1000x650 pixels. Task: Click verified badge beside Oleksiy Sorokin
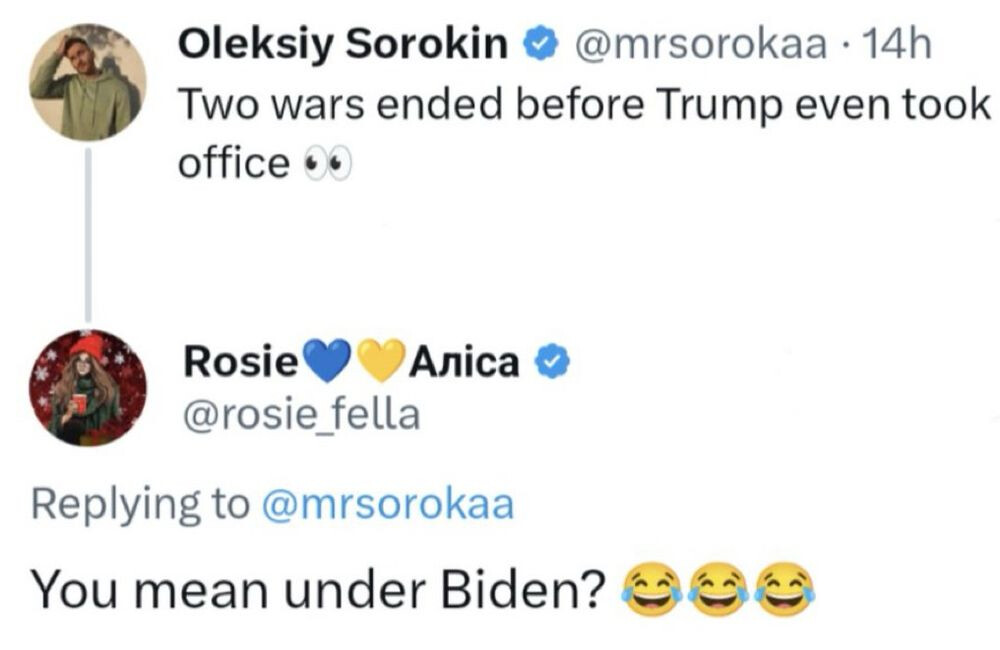click(540, 45)
